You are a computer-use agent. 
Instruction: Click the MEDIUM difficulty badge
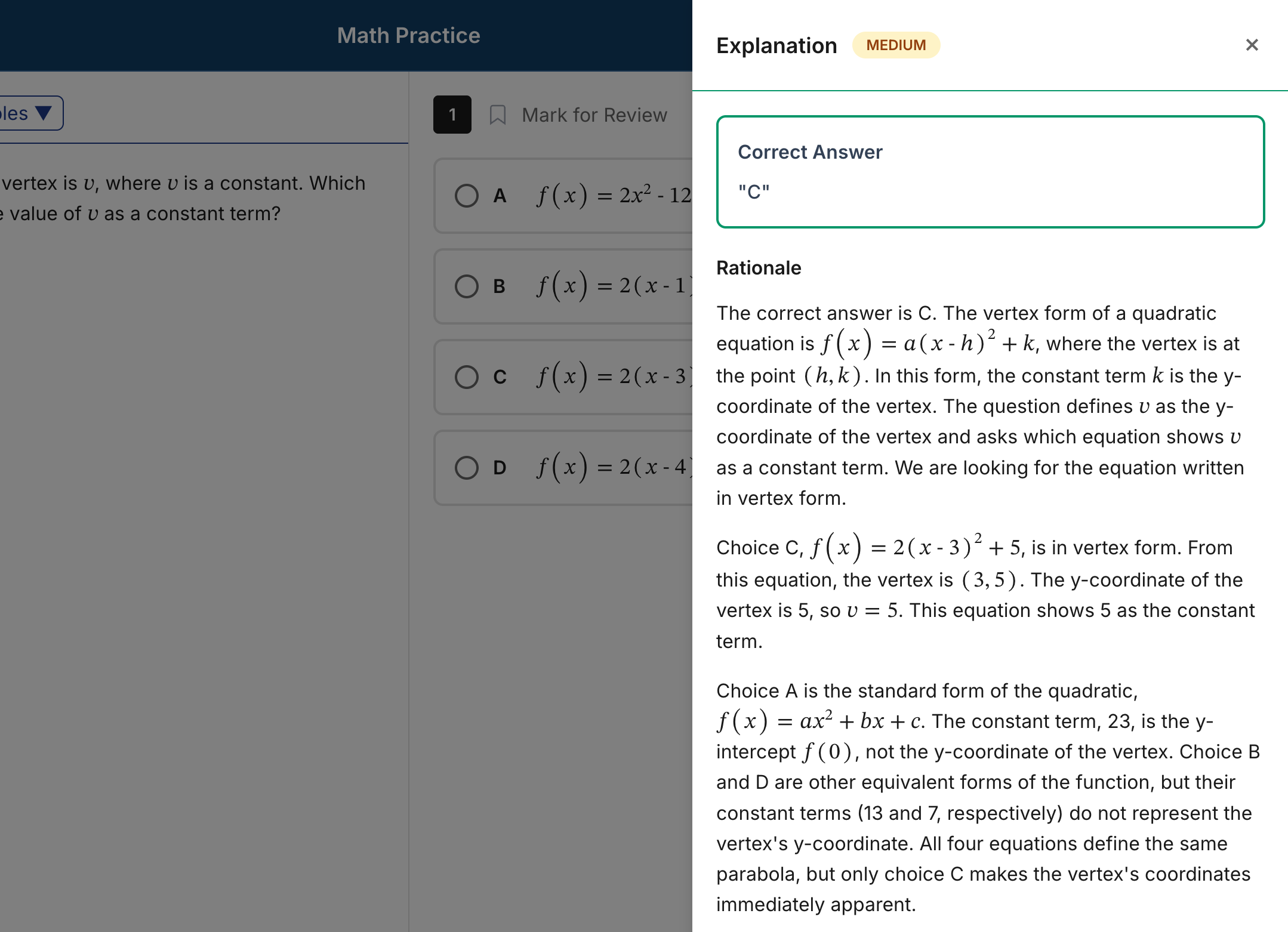click(896, 45)
